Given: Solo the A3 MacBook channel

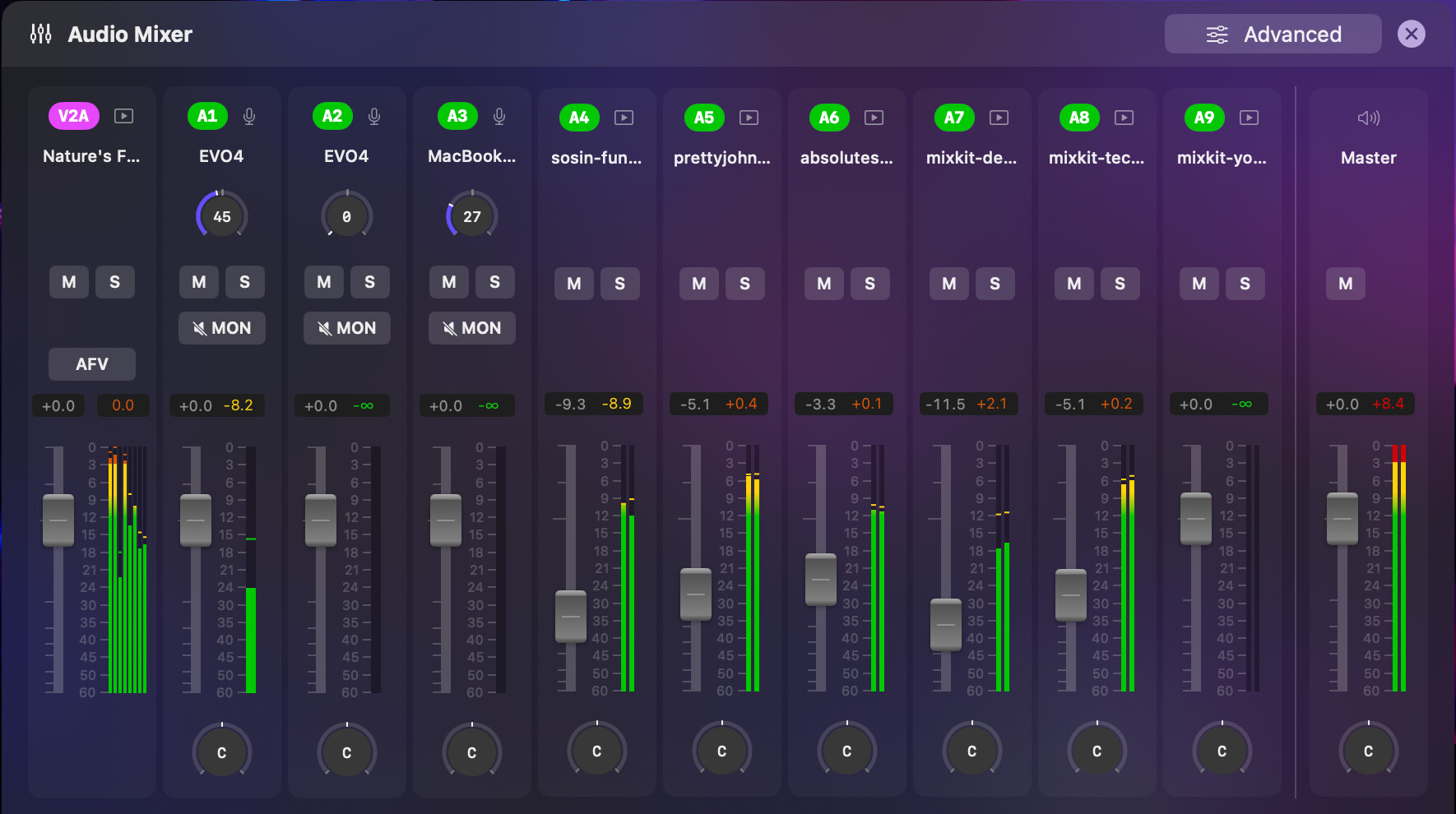Looking at the screenshot, I should point(495,282).
